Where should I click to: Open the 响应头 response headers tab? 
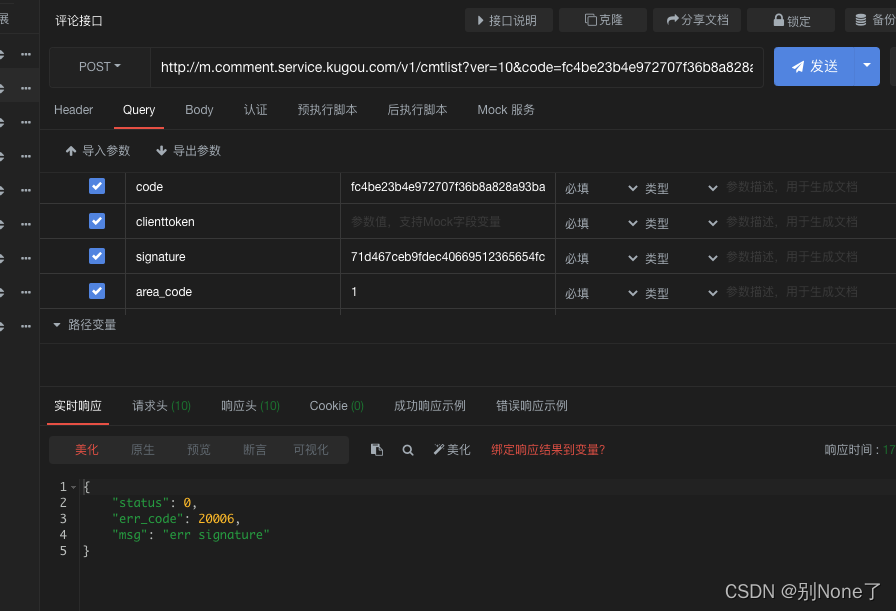(250, 406)
